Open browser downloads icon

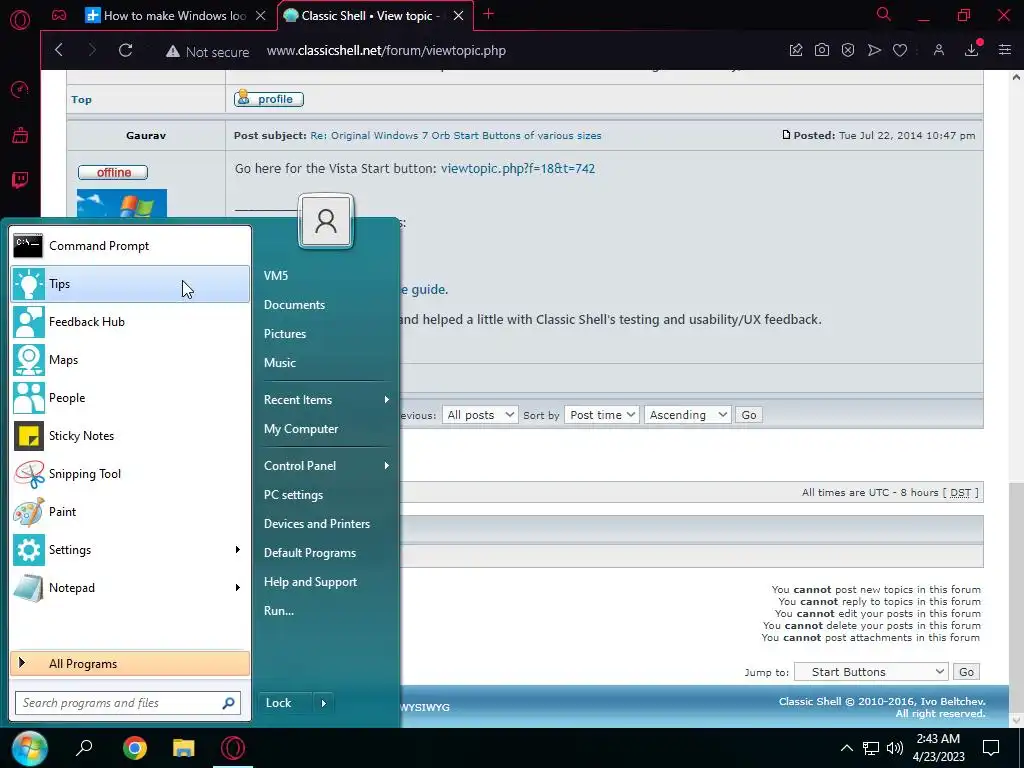(x=972, y=50)
